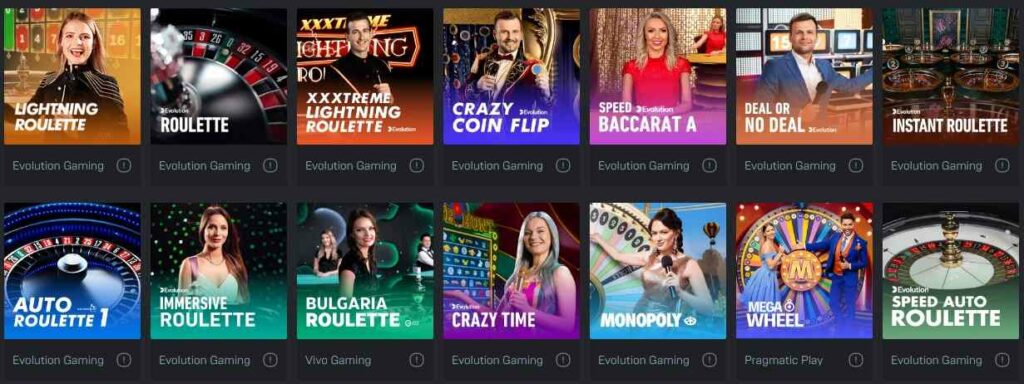
Task: Open info icon under Crazy Coin Flip
Action: pyautogui.click(x=563, y=166)
